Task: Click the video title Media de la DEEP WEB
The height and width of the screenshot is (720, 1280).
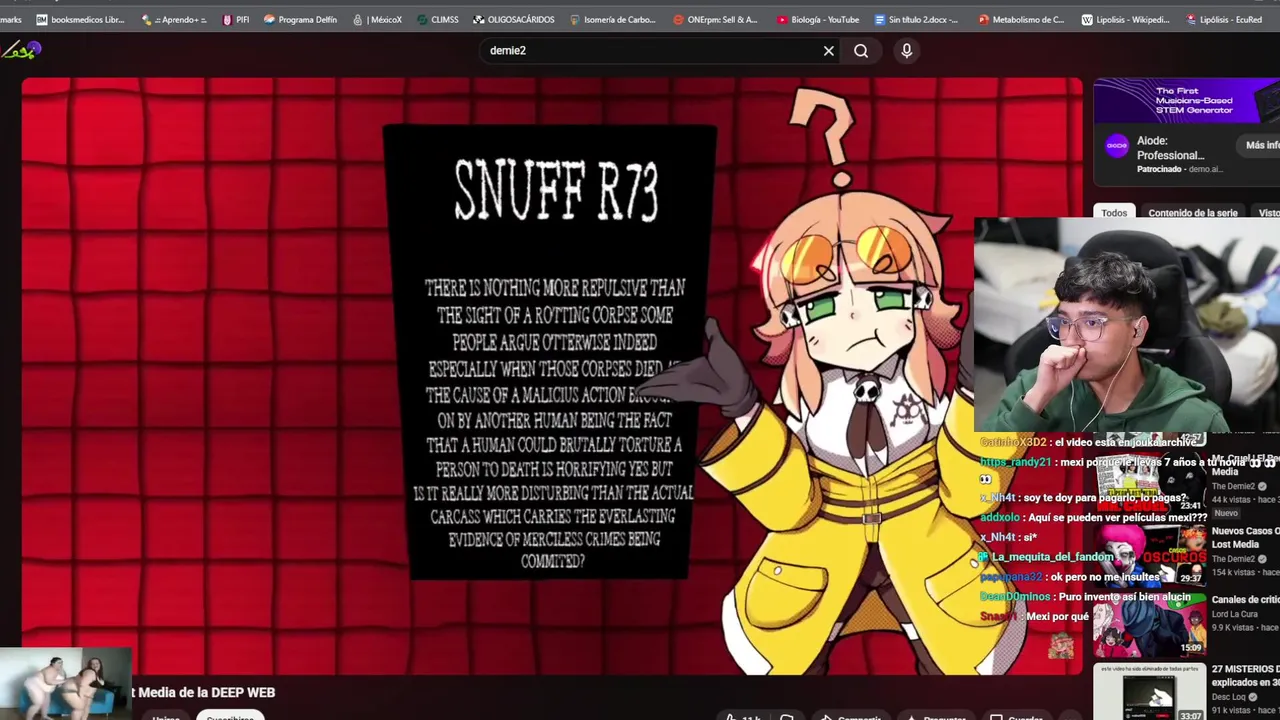Action: (205, 692)
